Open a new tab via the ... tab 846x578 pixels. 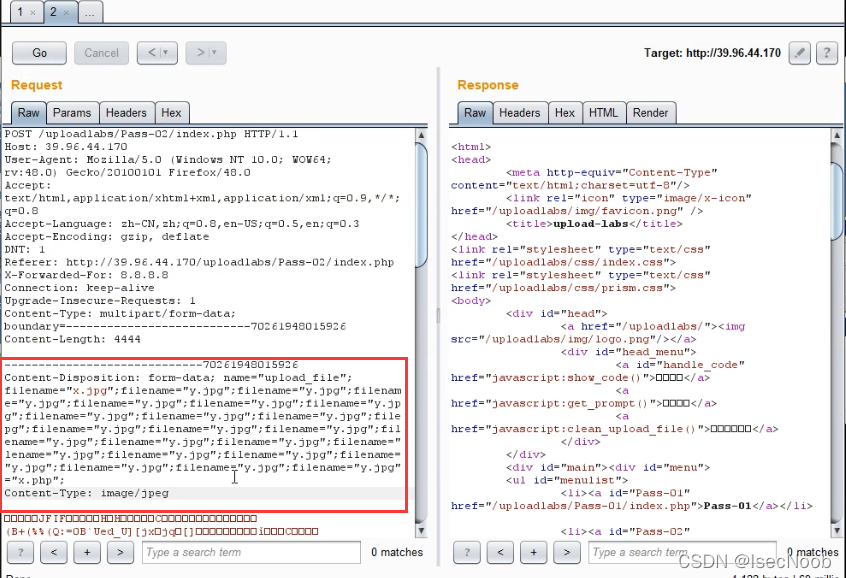click(90, 12)
